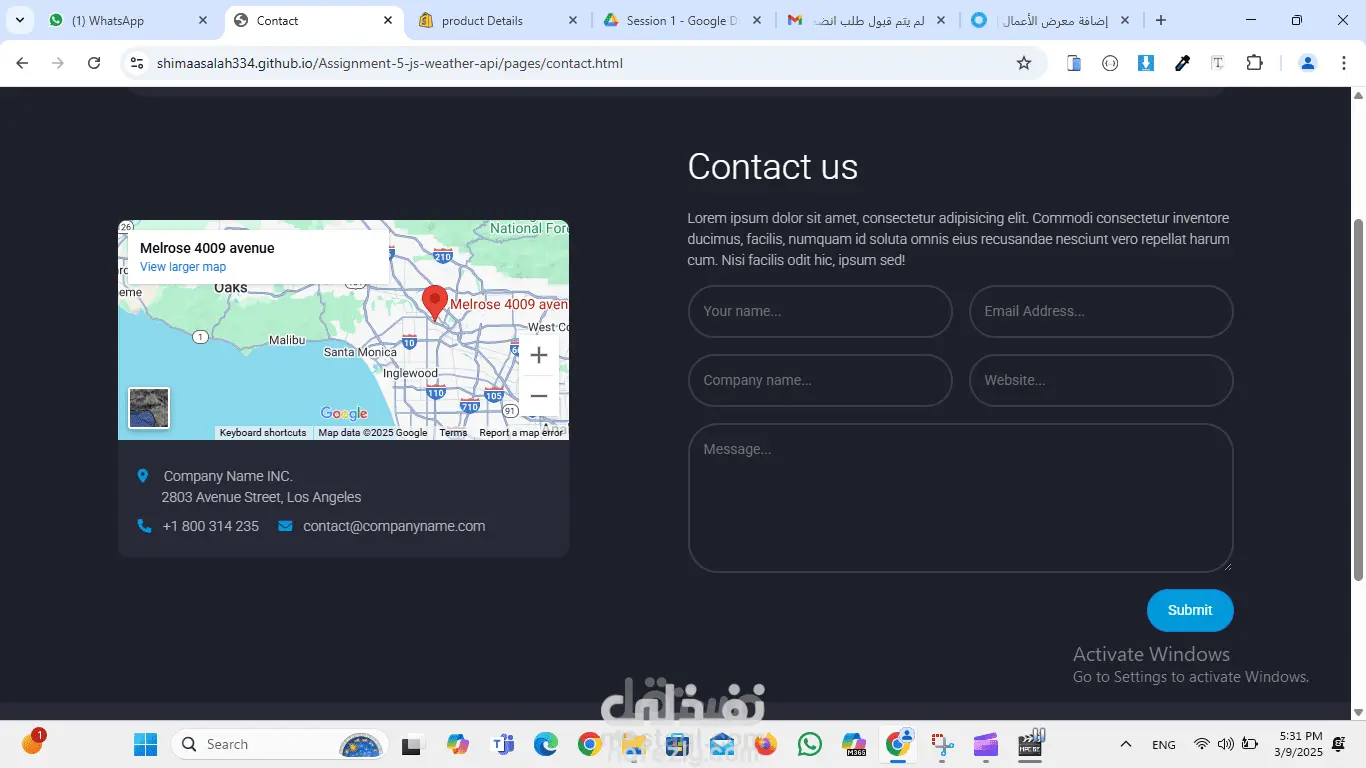The width and height of the screenshot is (1366, 768).
Task: Switch to the Session 1 Google Drive tab
Action: (x=683, y=20)
